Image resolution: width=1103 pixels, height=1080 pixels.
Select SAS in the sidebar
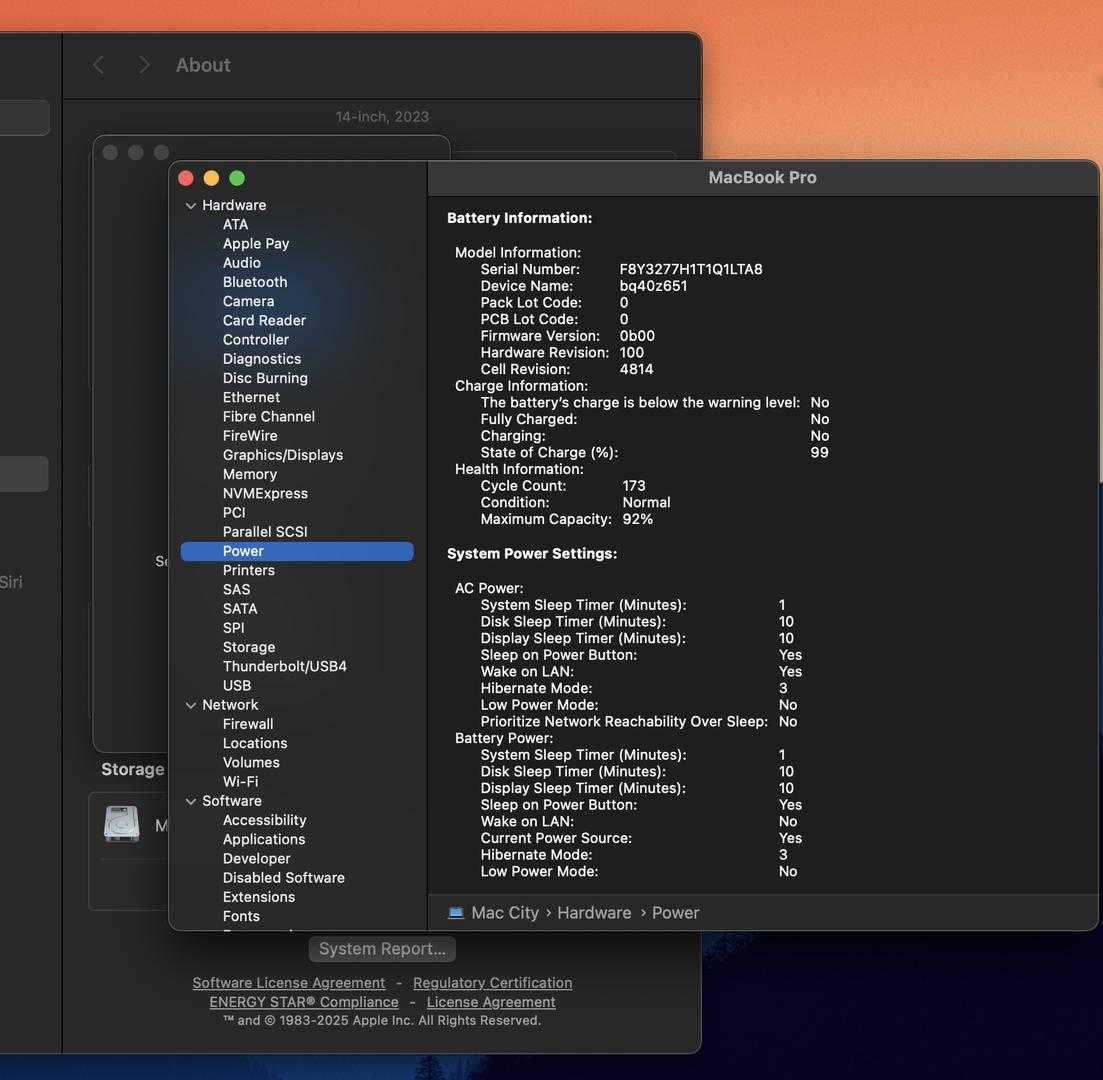click(236, 590)
